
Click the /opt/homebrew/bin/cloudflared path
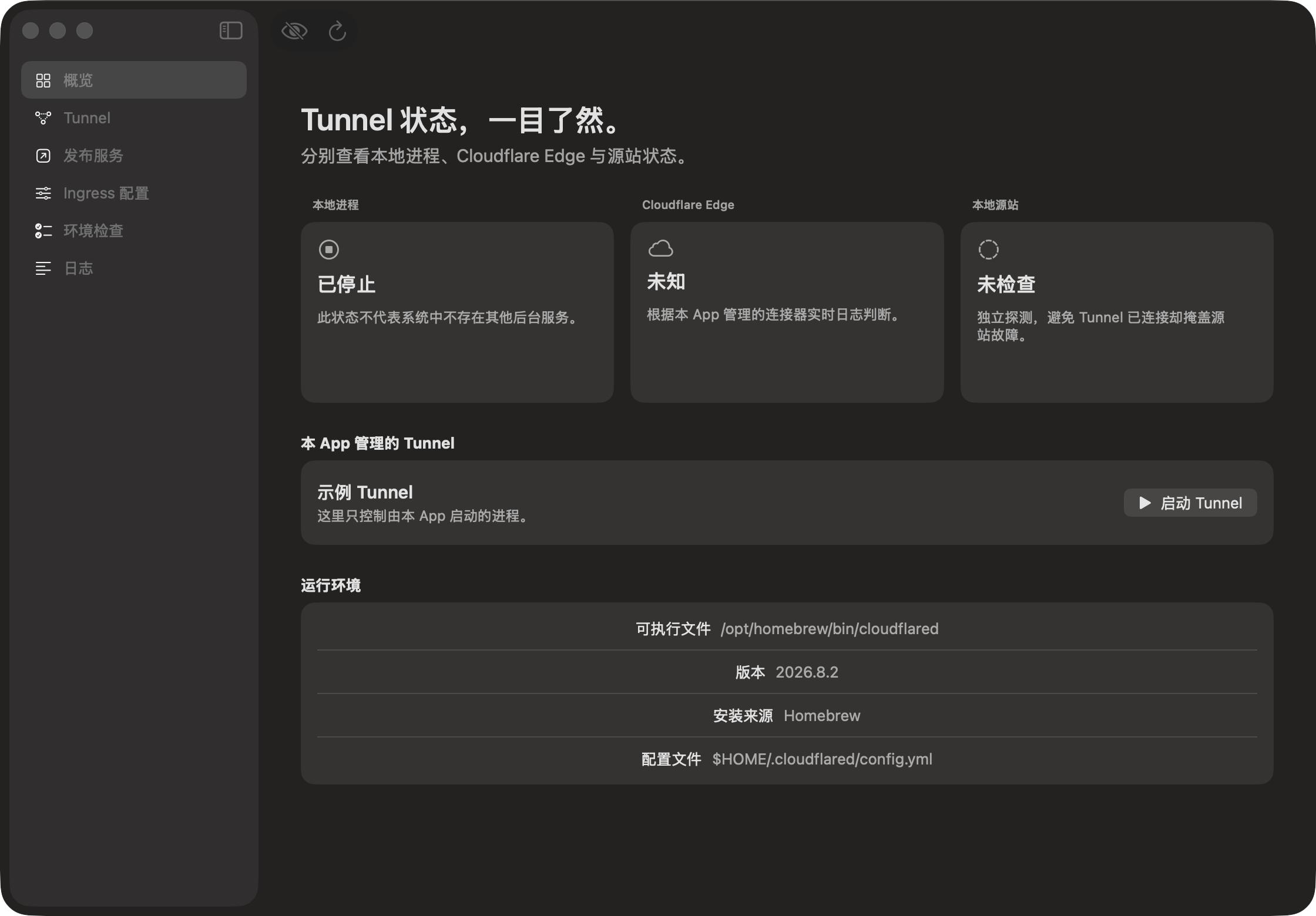[830, 629]
